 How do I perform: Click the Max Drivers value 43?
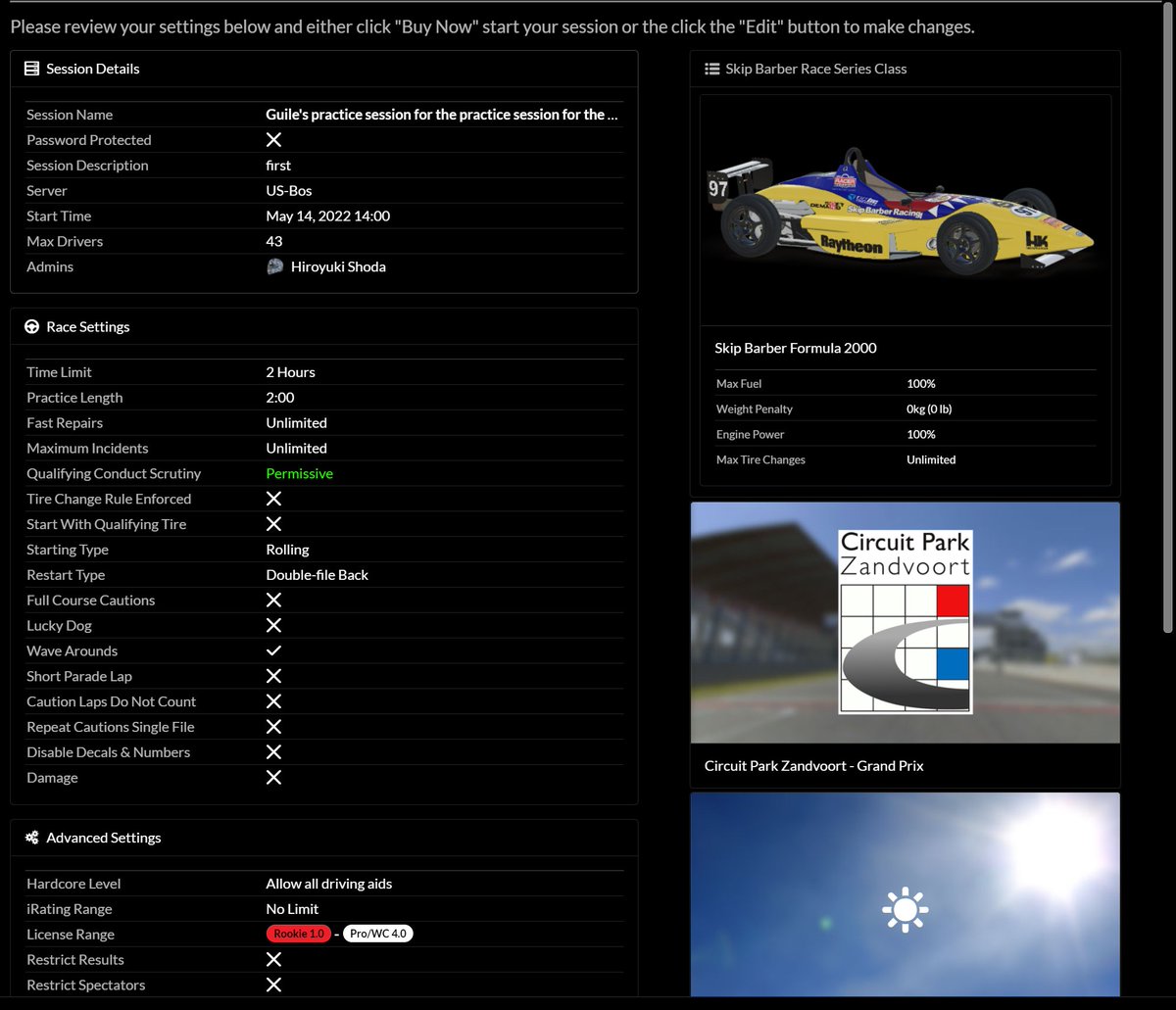pyautogui.click(x=274, y=241)
